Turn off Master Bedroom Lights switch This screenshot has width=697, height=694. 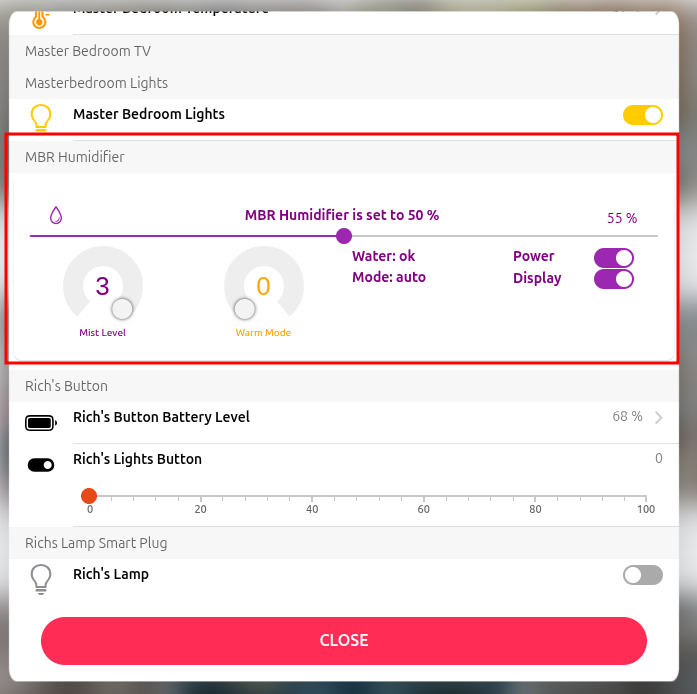pos(642,115)
